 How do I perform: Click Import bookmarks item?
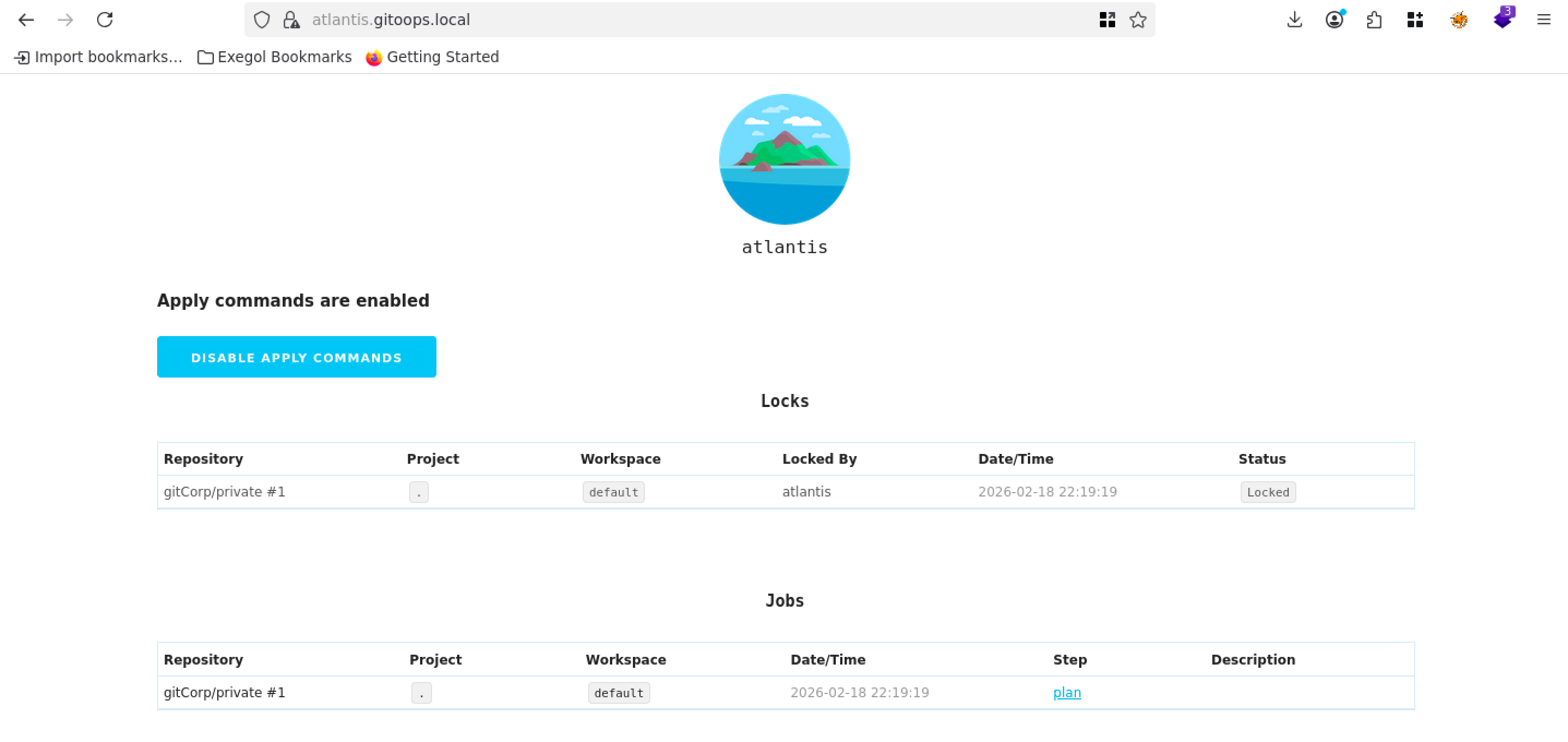[x=98, y=57]
